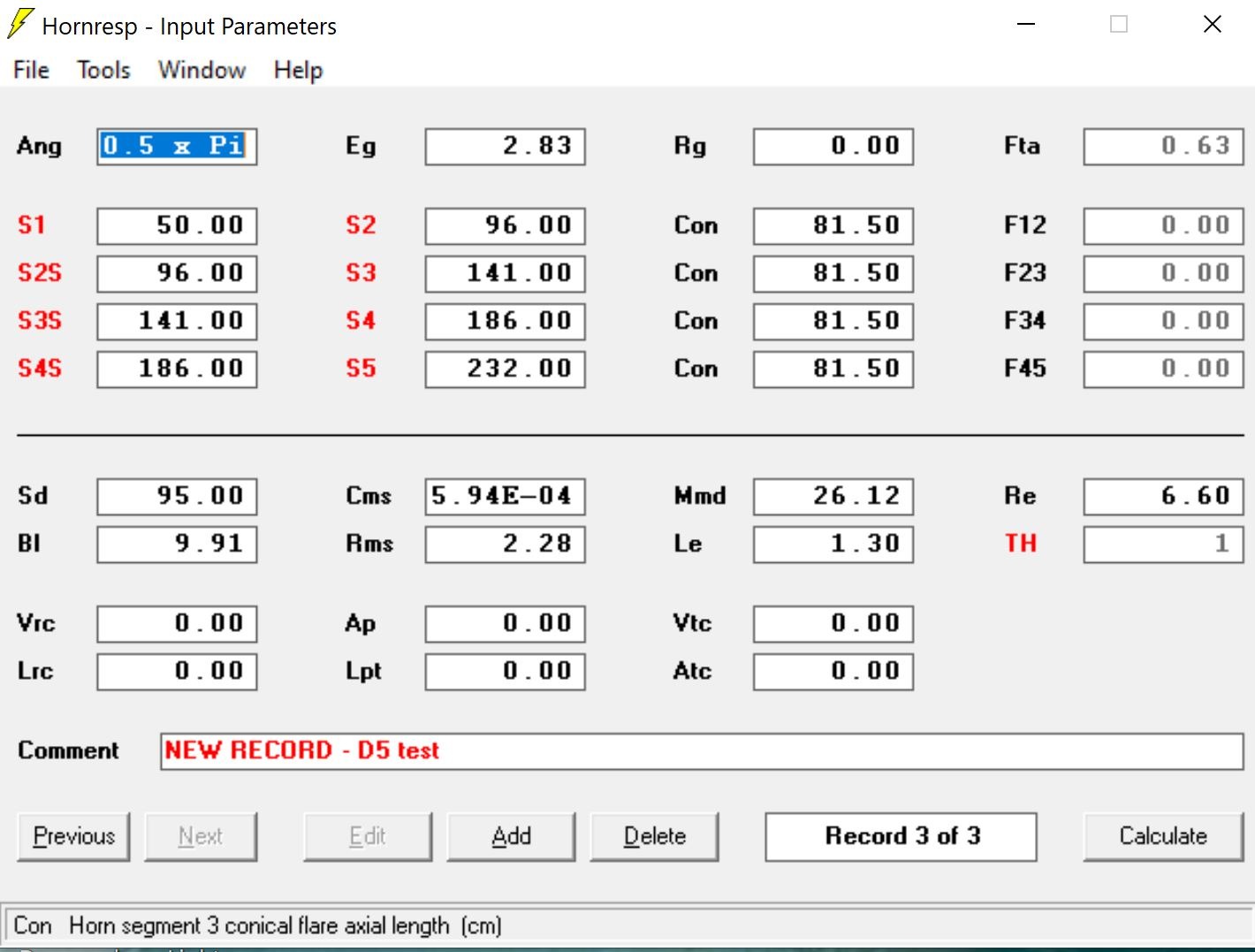
Task: Select the S4 field showing 186.00
Action: click(x=506, y=322)
